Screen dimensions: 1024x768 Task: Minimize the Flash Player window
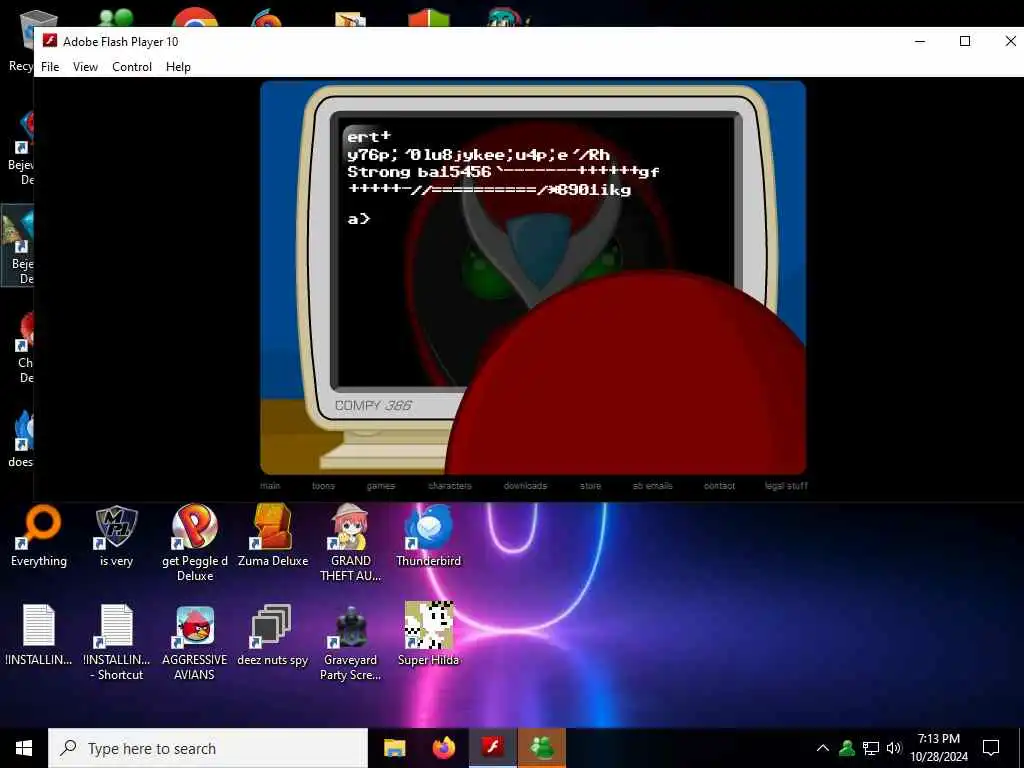[920, 41]
